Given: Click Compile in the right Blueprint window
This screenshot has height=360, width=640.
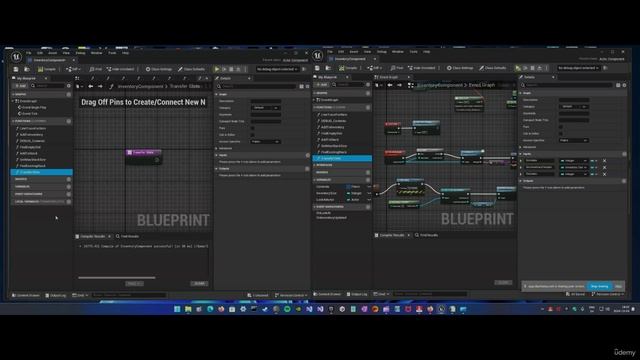Looking at the screenshot, I should point(348,68).
